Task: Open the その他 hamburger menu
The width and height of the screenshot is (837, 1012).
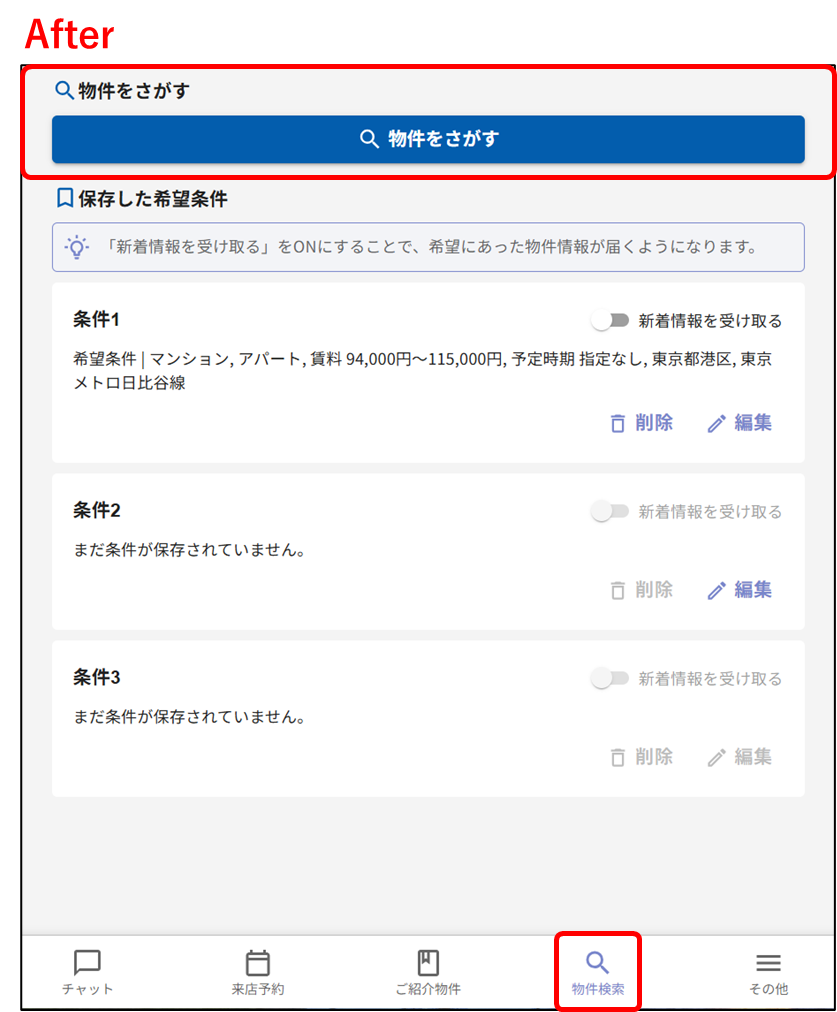Action: pyautogui.click(x=768, y=973)
